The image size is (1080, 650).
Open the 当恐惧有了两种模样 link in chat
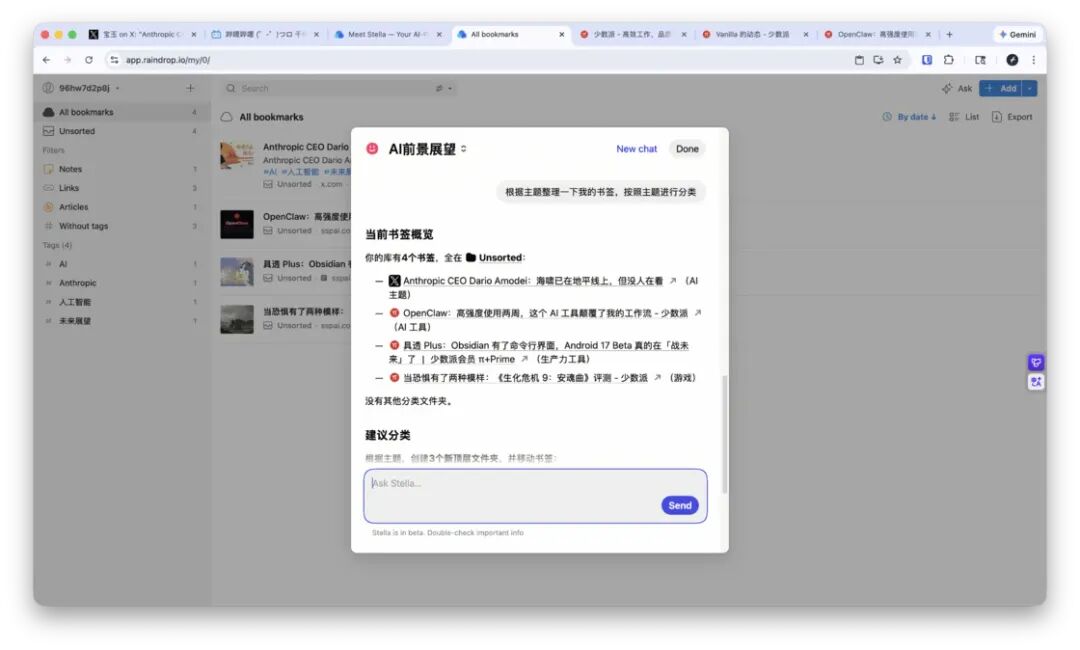pos(525,378)
